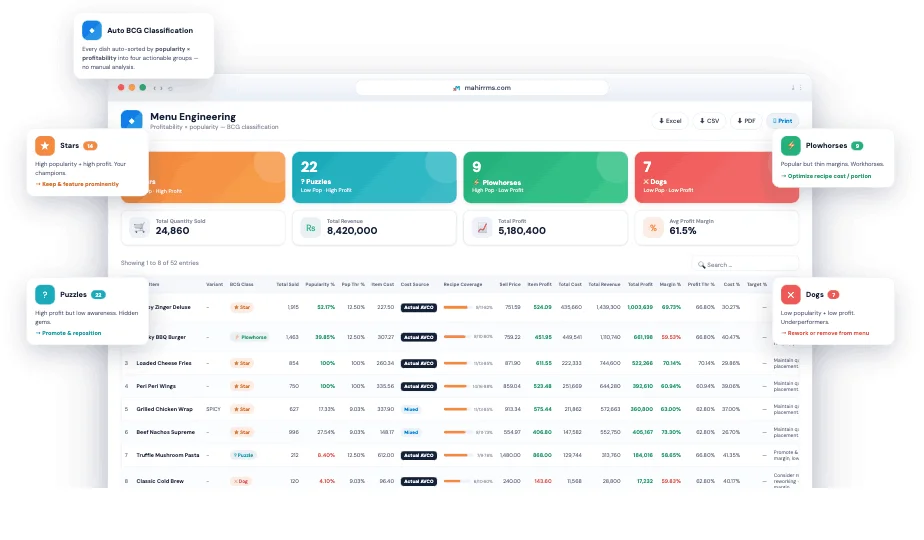Export the report via PDF button
924x540 pixels.
746,121
